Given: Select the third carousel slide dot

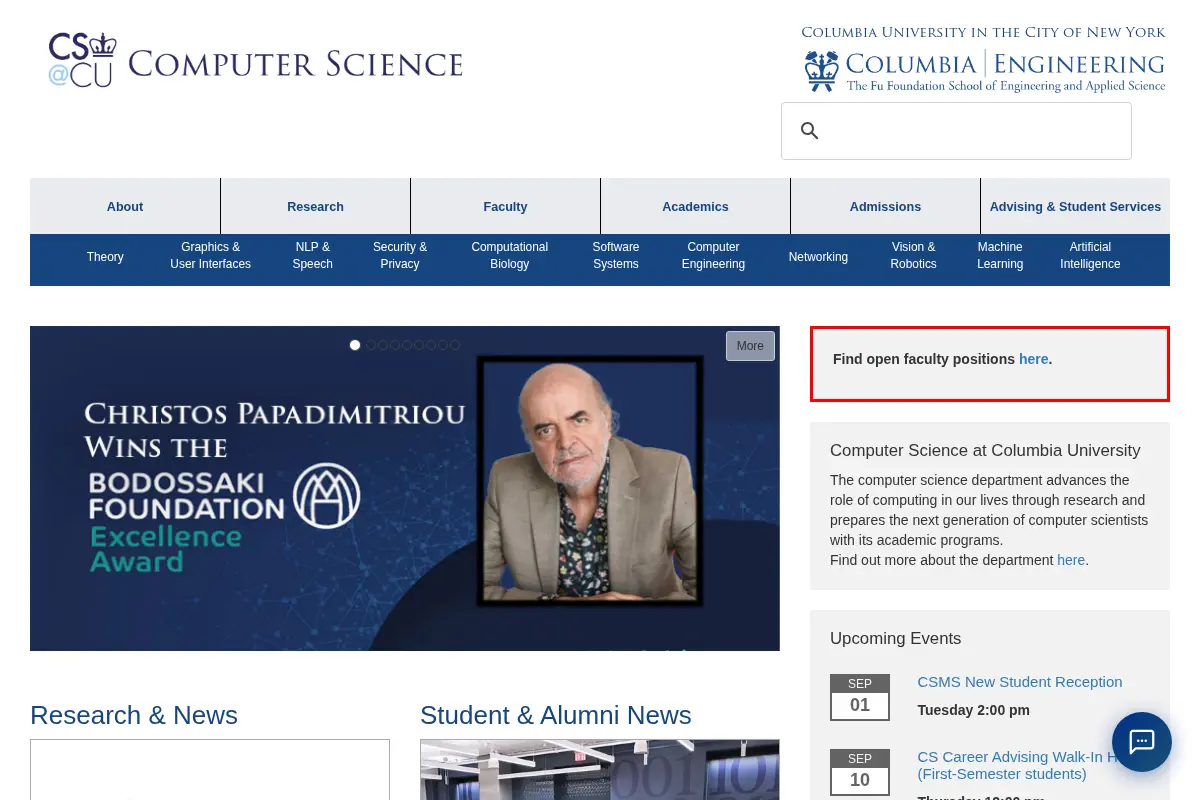Looking at the screenshot, I should [x=383, y=345].
